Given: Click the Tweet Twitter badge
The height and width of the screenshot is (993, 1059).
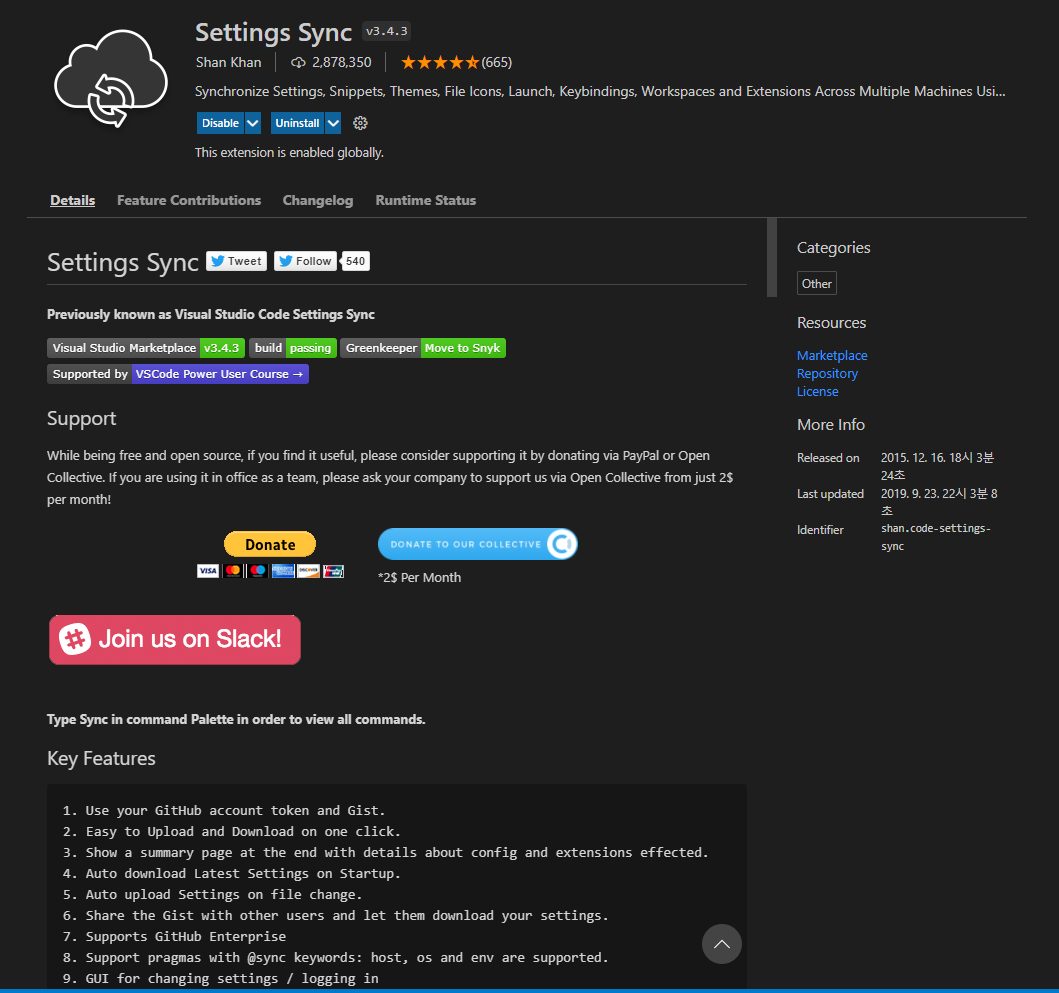Looking at the screenshot, I should (x=236, y=261).
